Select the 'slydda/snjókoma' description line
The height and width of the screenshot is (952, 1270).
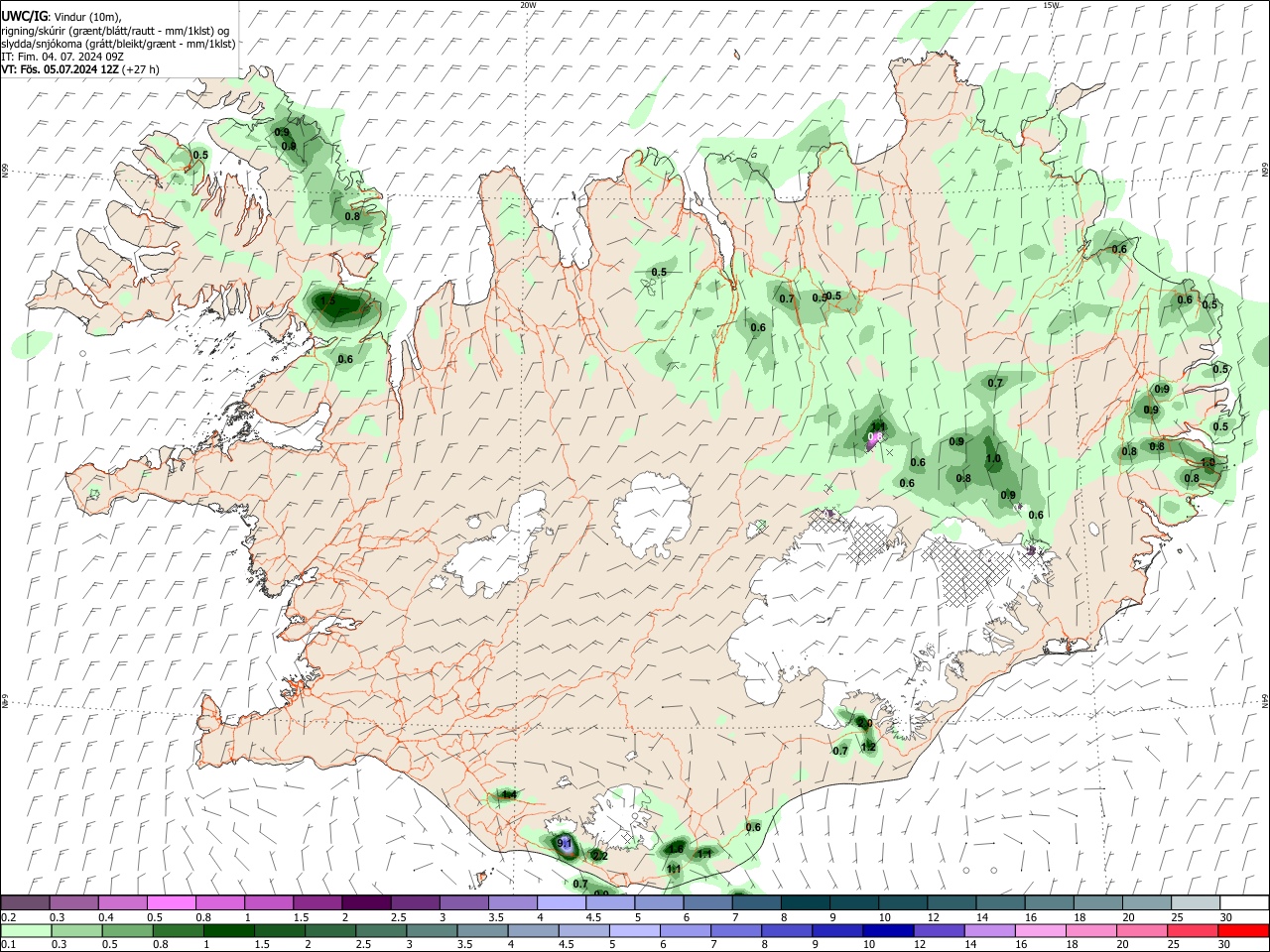(118, 44)
